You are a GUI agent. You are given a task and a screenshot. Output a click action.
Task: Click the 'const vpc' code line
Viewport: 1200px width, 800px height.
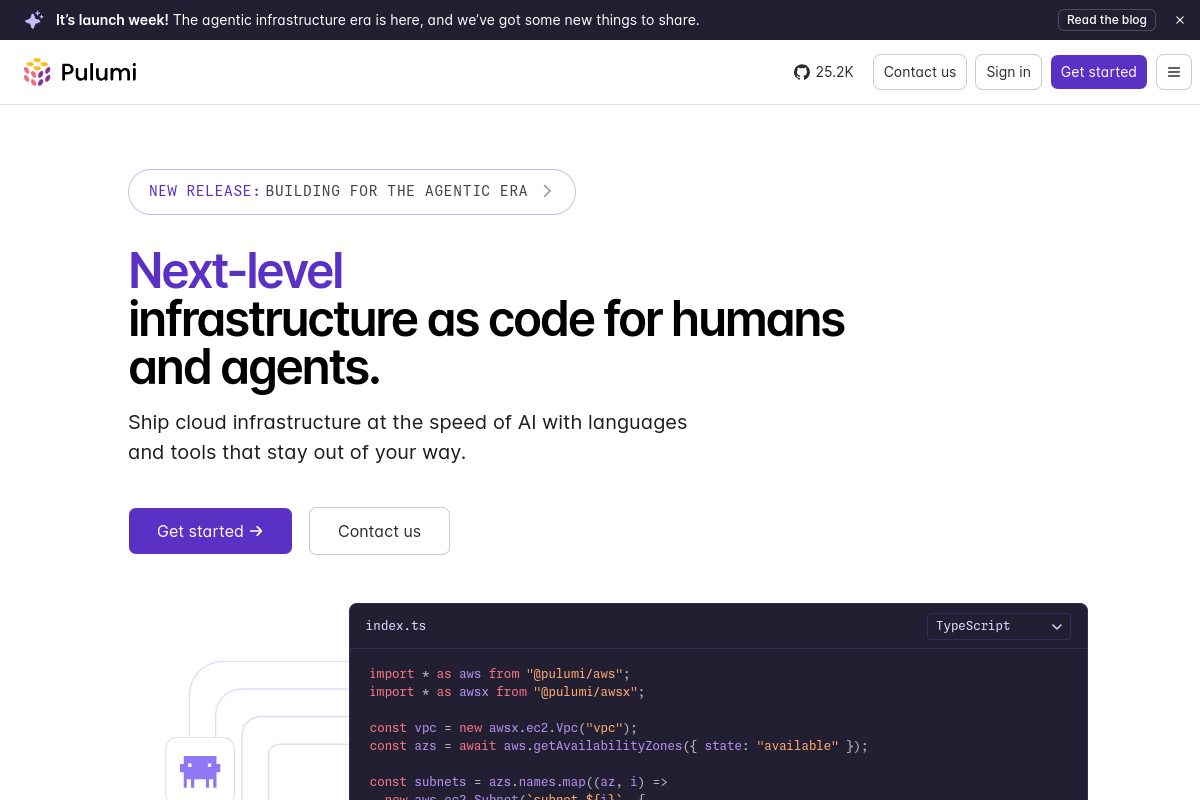(503, 728)
